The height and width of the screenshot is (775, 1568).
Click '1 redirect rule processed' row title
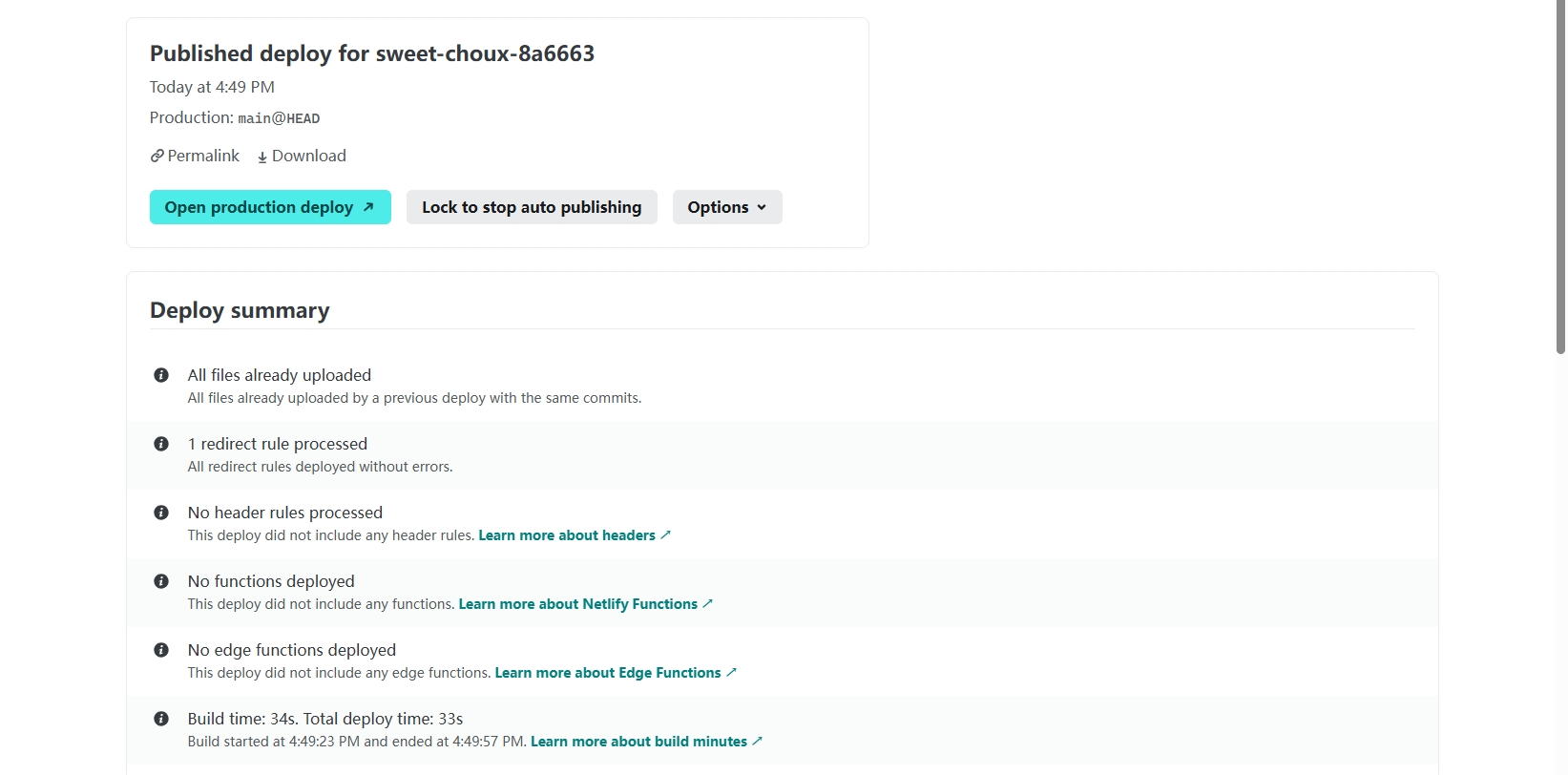[x=278, y=444]
